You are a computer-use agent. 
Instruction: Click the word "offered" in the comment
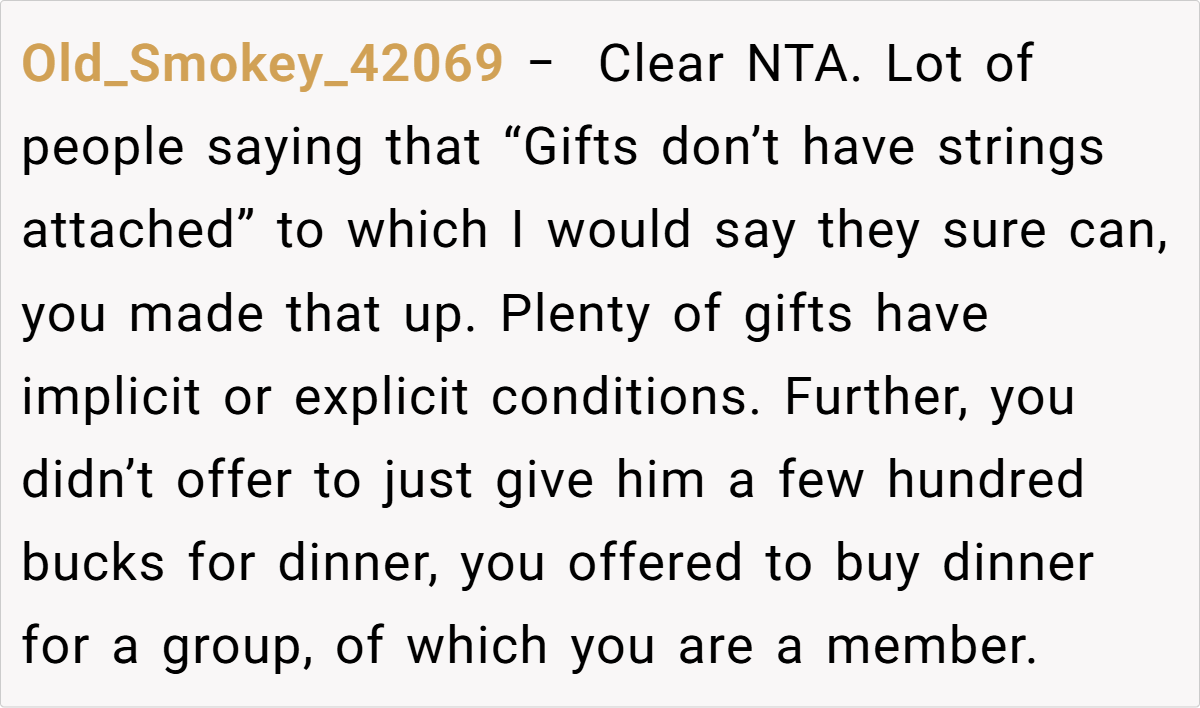point(656,563)
